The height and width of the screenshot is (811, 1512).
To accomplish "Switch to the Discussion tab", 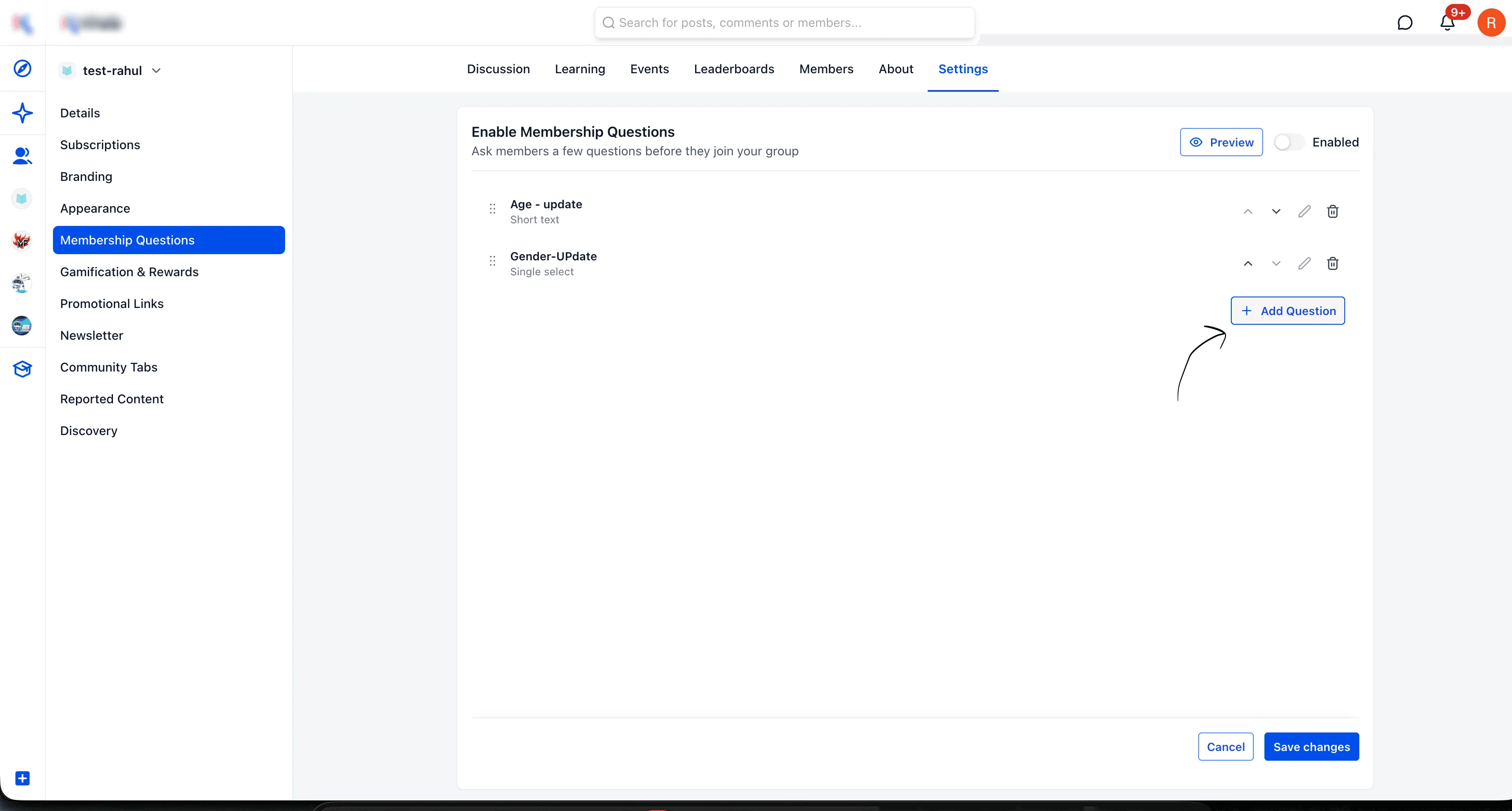I will (498, 69).
